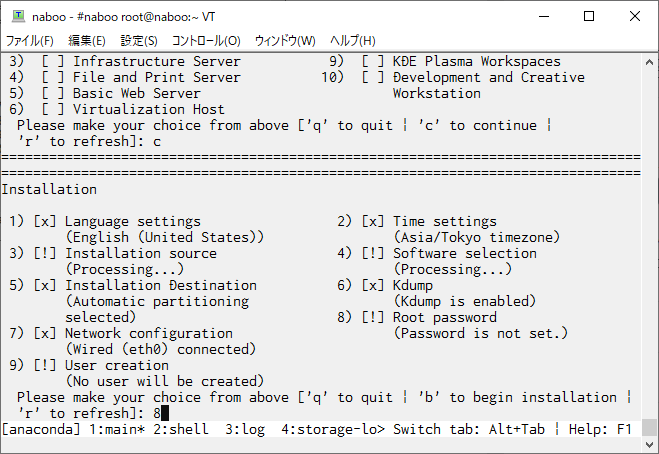
Task: Click the scrollbar up arrow
Action: [649, 62]
